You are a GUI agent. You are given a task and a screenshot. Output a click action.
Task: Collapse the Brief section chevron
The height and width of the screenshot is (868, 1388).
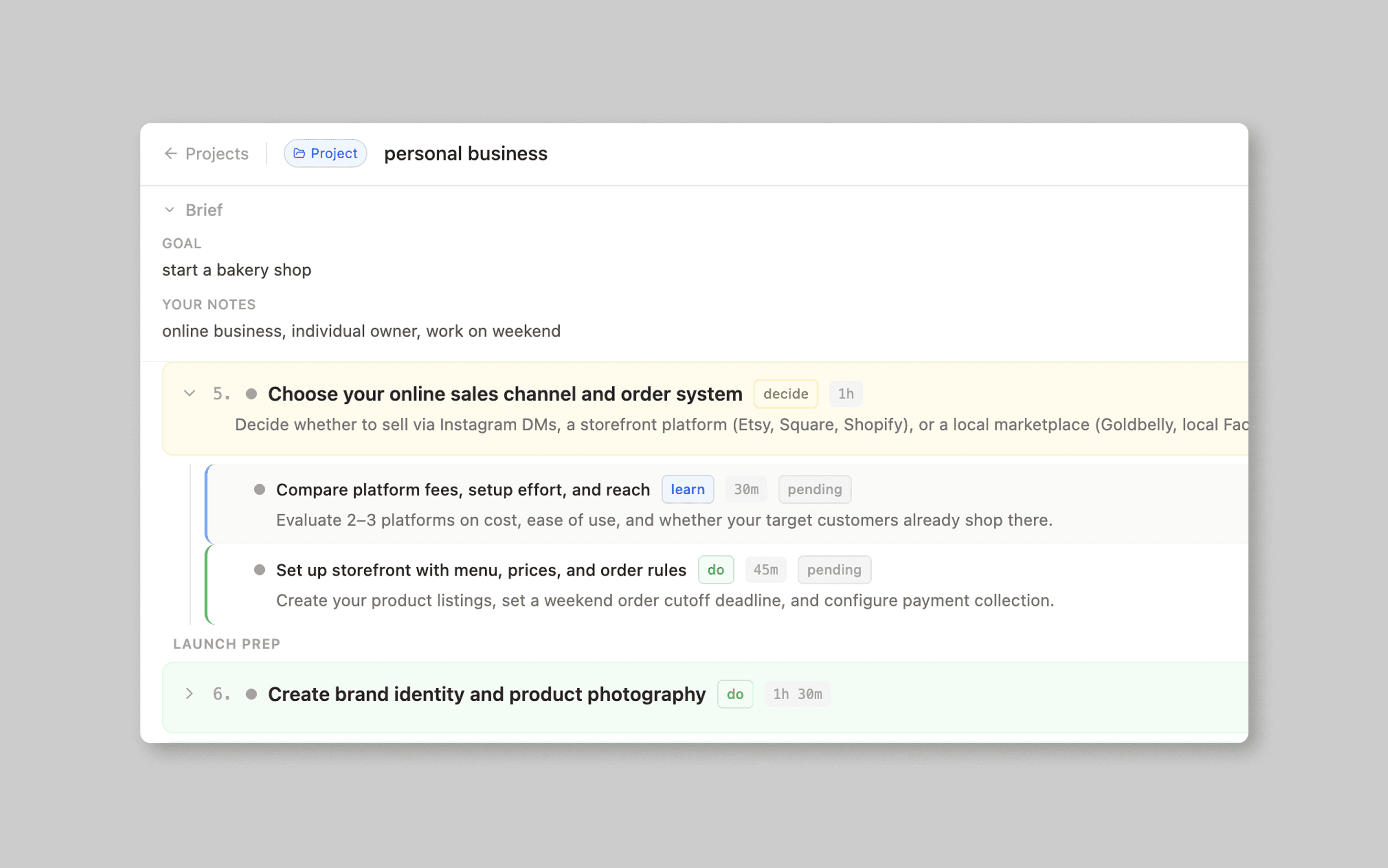point(169,210)
